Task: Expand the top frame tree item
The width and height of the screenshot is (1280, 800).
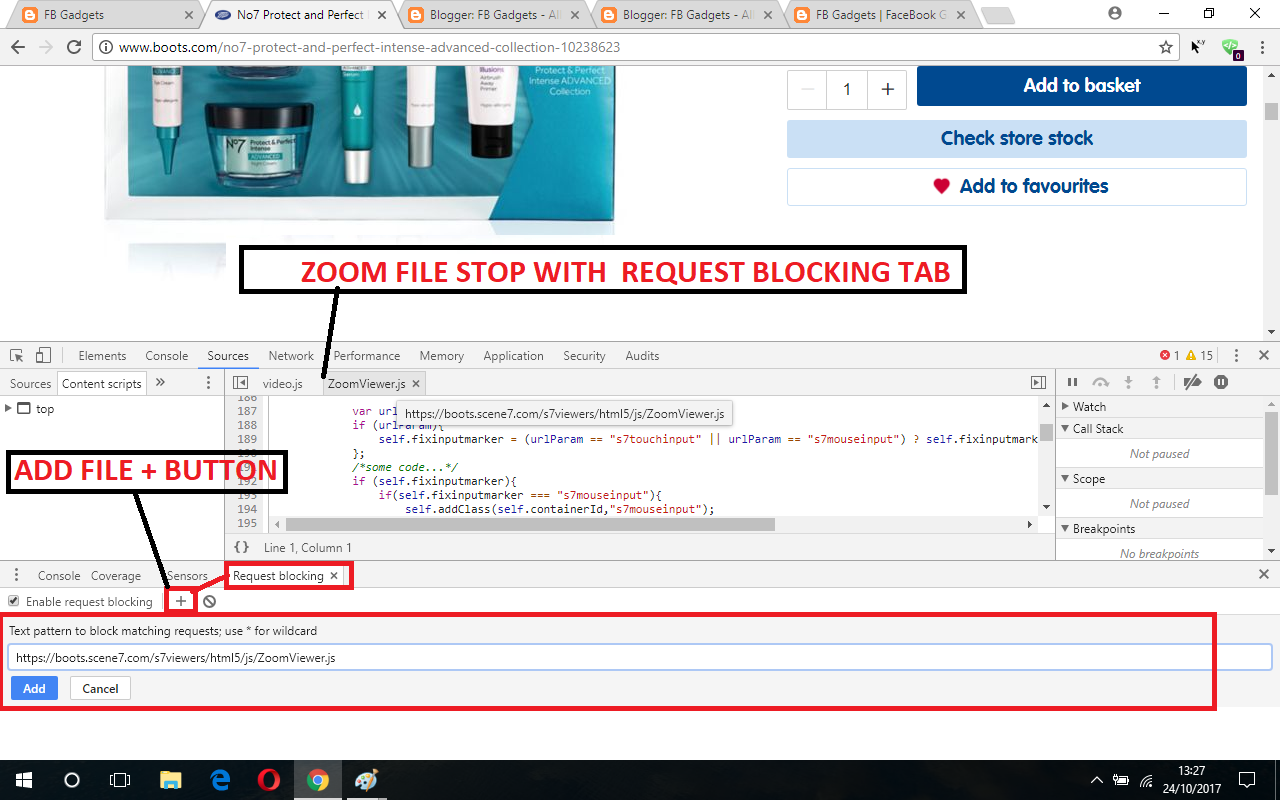Action: pos(8,408)
